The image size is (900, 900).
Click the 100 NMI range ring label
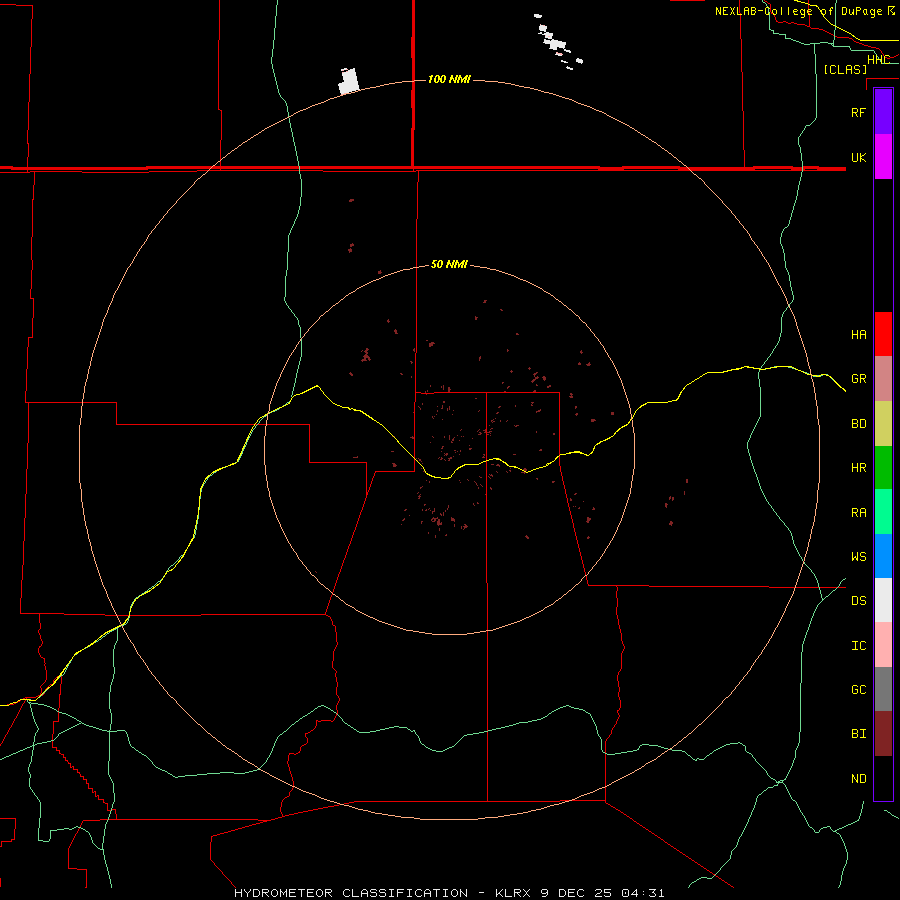449,79
